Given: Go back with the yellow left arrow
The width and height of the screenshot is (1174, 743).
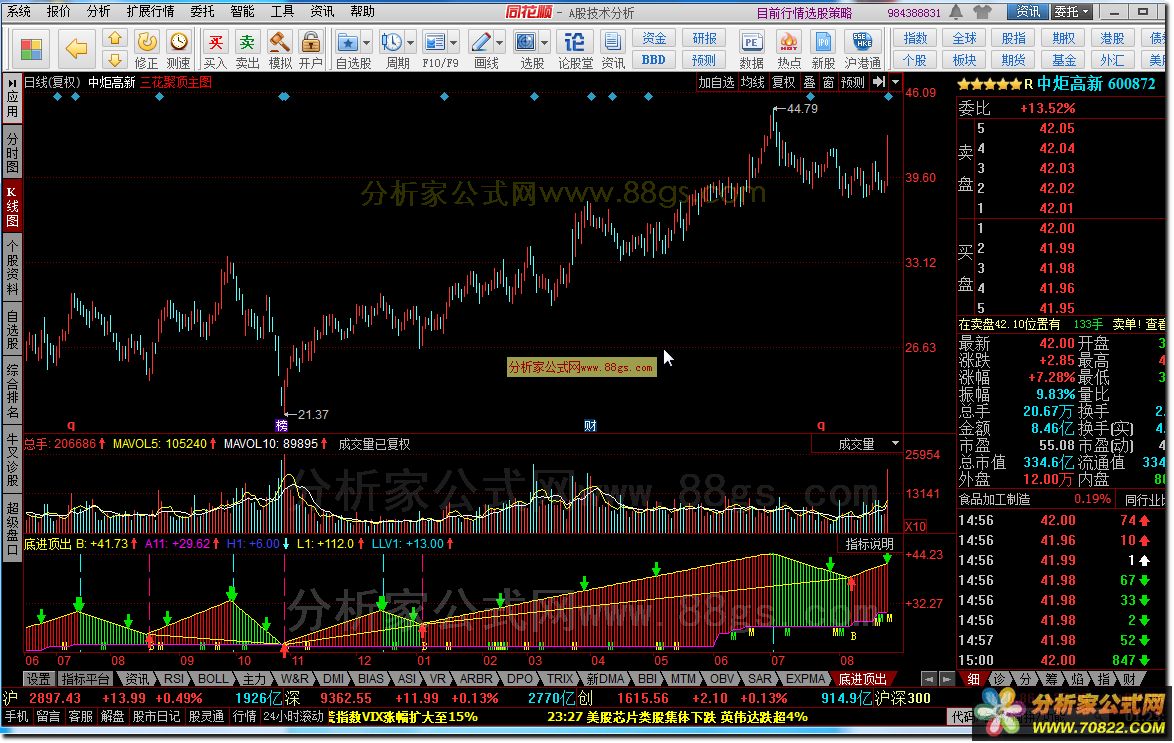Looking at the screenshot, I should point(76,49).
